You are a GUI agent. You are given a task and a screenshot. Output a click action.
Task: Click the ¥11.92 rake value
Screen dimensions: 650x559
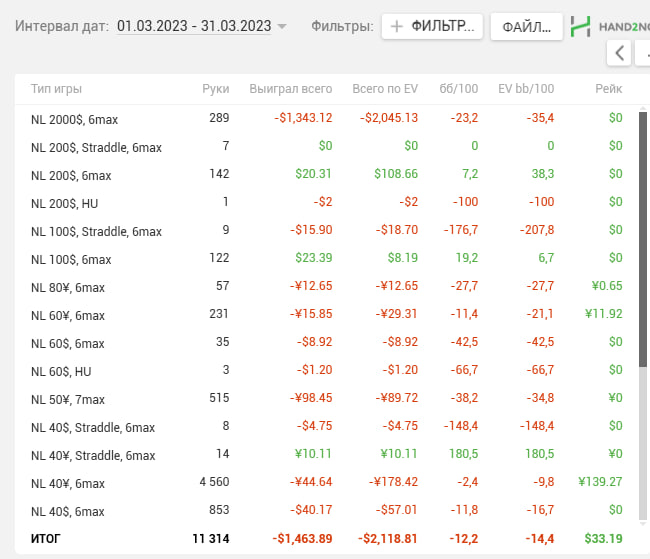tap(604, 314)
